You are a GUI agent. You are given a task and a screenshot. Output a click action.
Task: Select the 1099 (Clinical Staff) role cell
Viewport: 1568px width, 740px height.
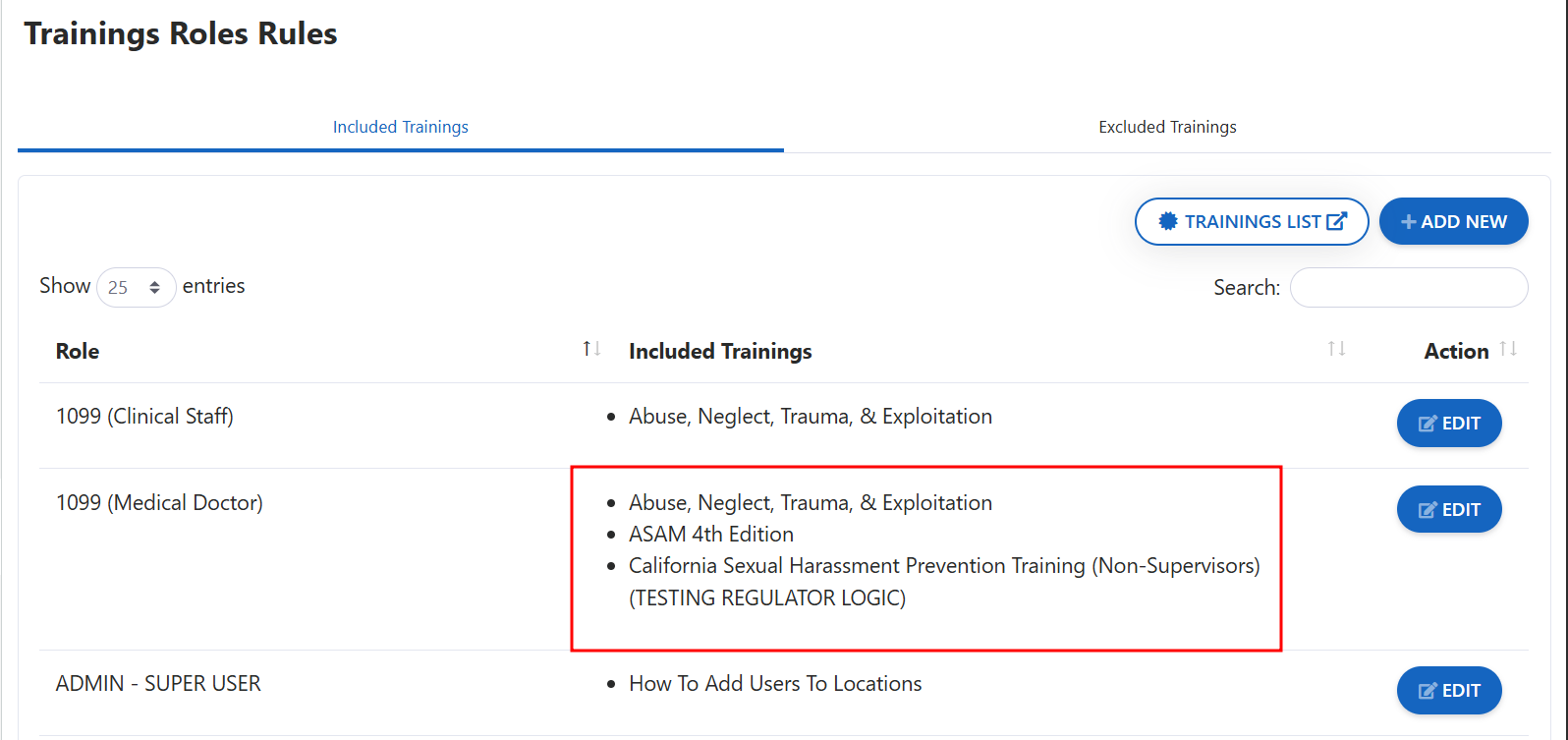(144, 416)
